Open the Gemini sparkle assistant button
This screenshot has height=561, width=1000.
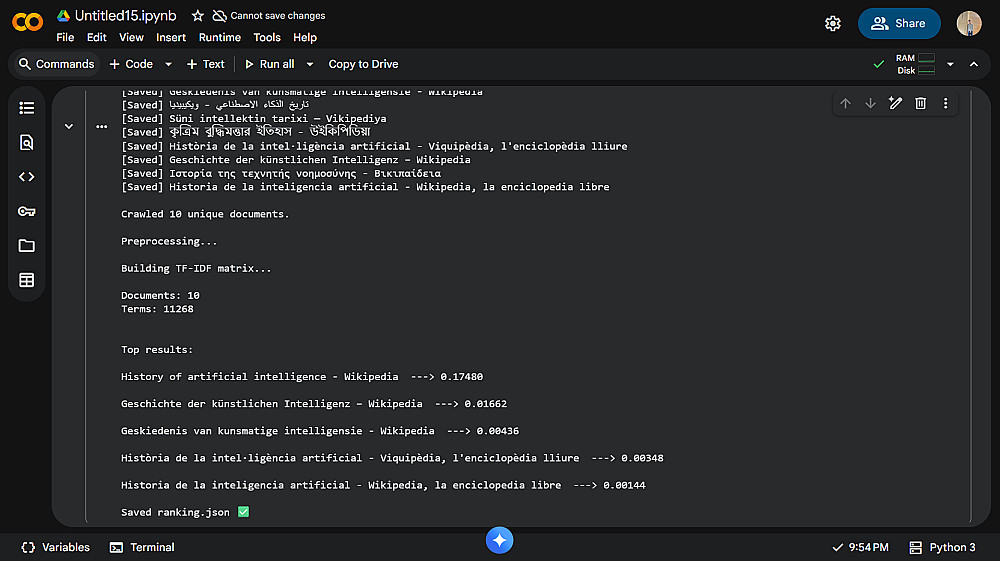499,540
